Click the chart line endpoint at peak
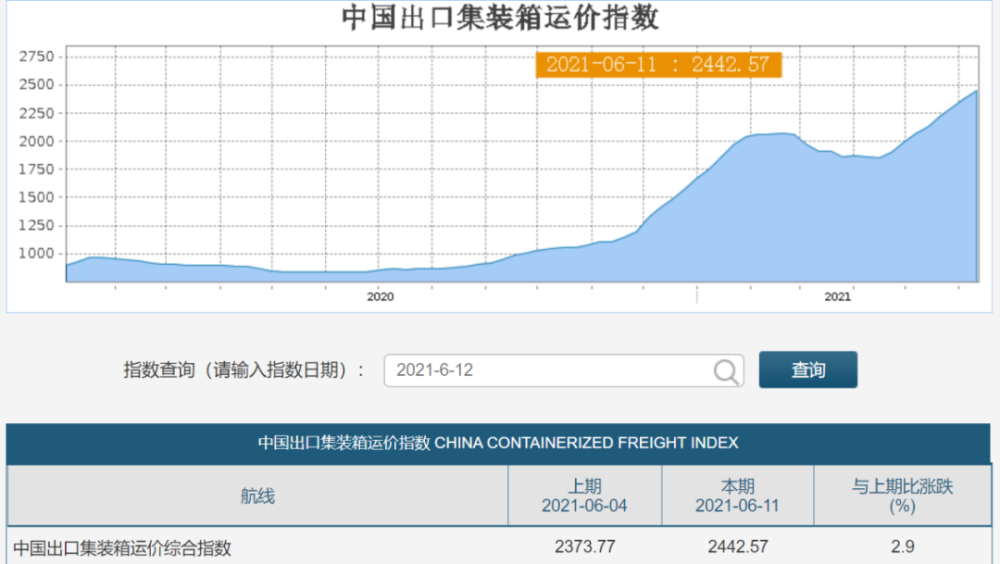1000x564 pixels. [975, 91]
